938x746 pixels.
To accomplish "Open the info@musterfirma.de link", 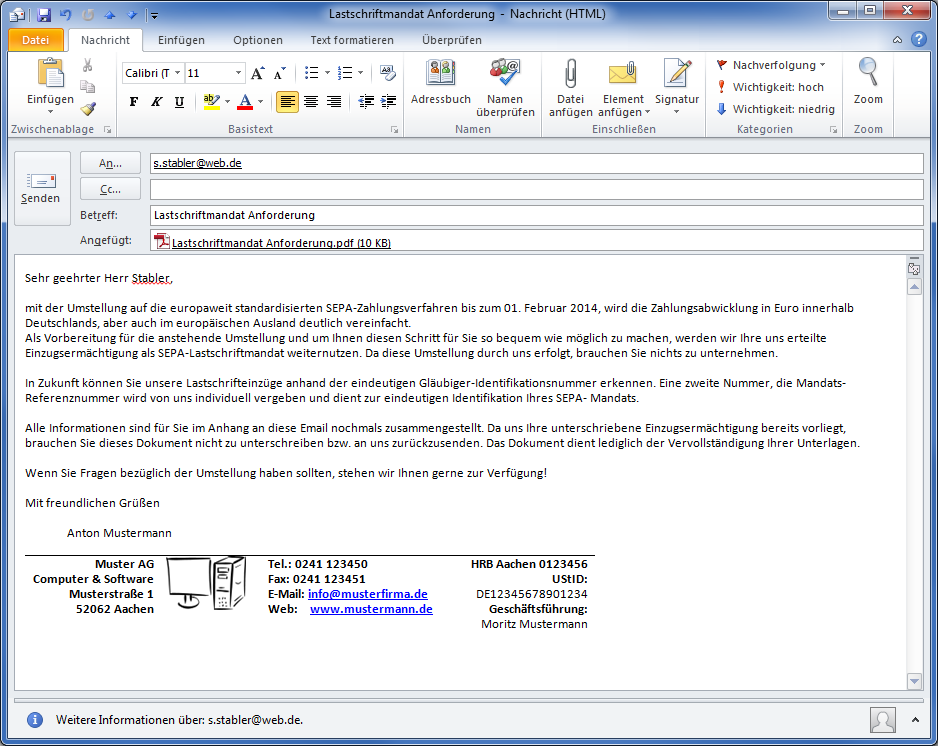I will click(368, 594).
